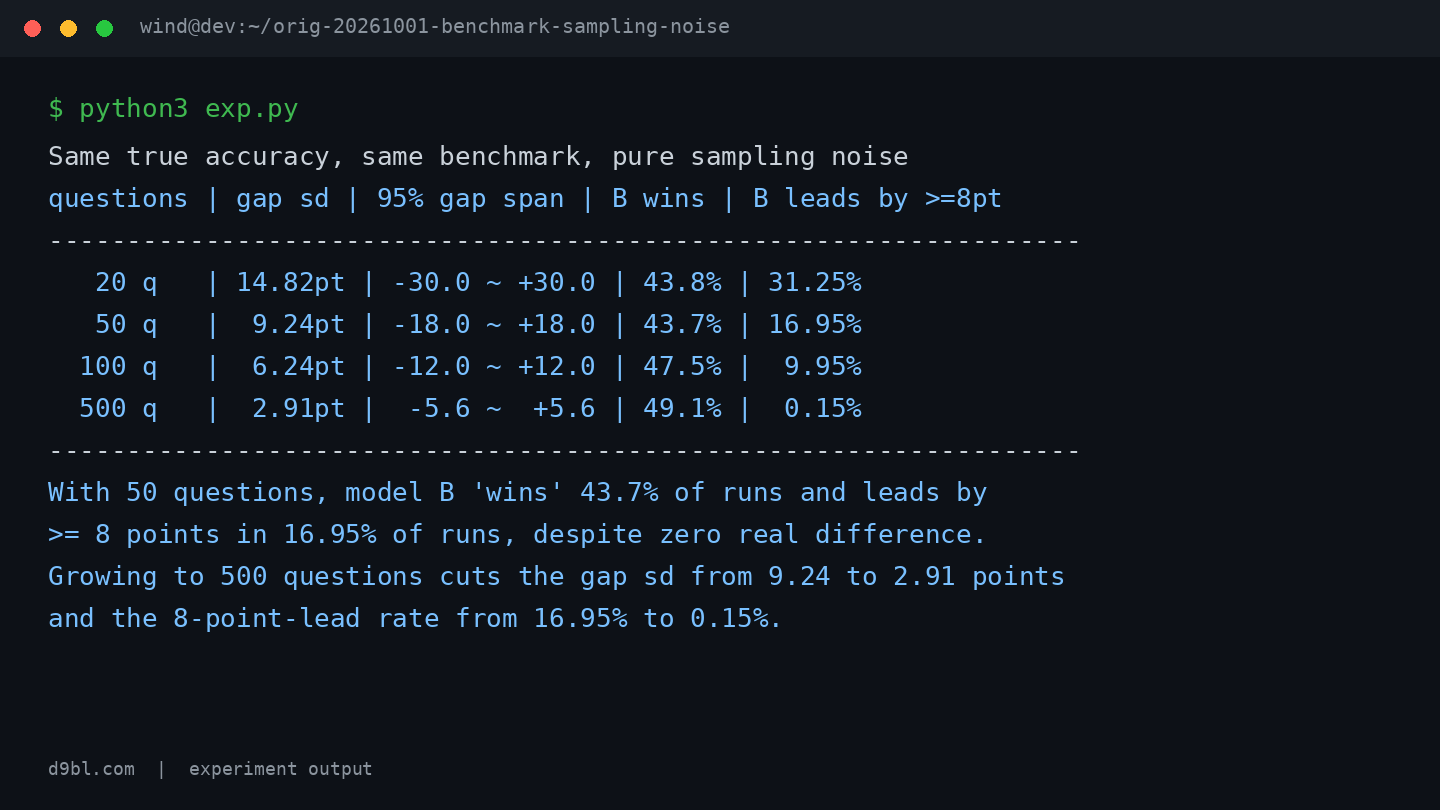Click the line starting '>= 8 points in 16.95%'
Viewport: 1440px width, 810px height.
(x=518, y=535)
